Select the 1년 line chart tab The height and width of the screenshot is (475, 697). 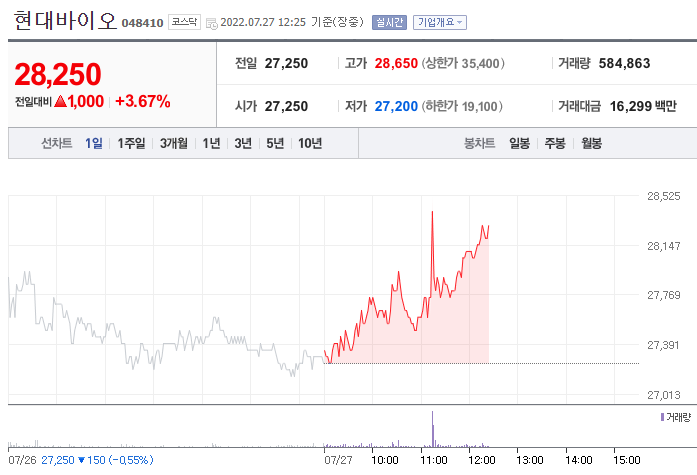(211, 143)
